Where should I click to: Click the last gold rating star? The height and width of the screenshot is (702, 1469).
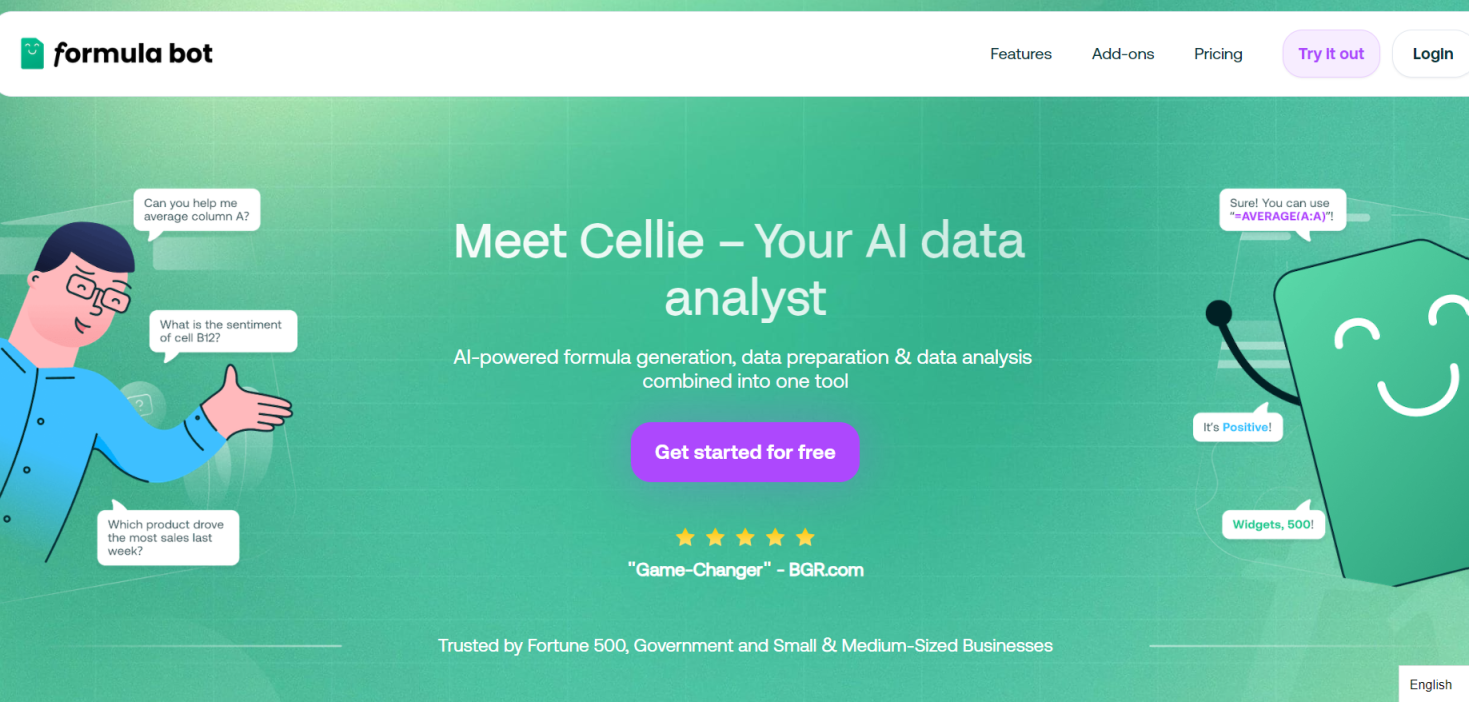click(805, 537)
